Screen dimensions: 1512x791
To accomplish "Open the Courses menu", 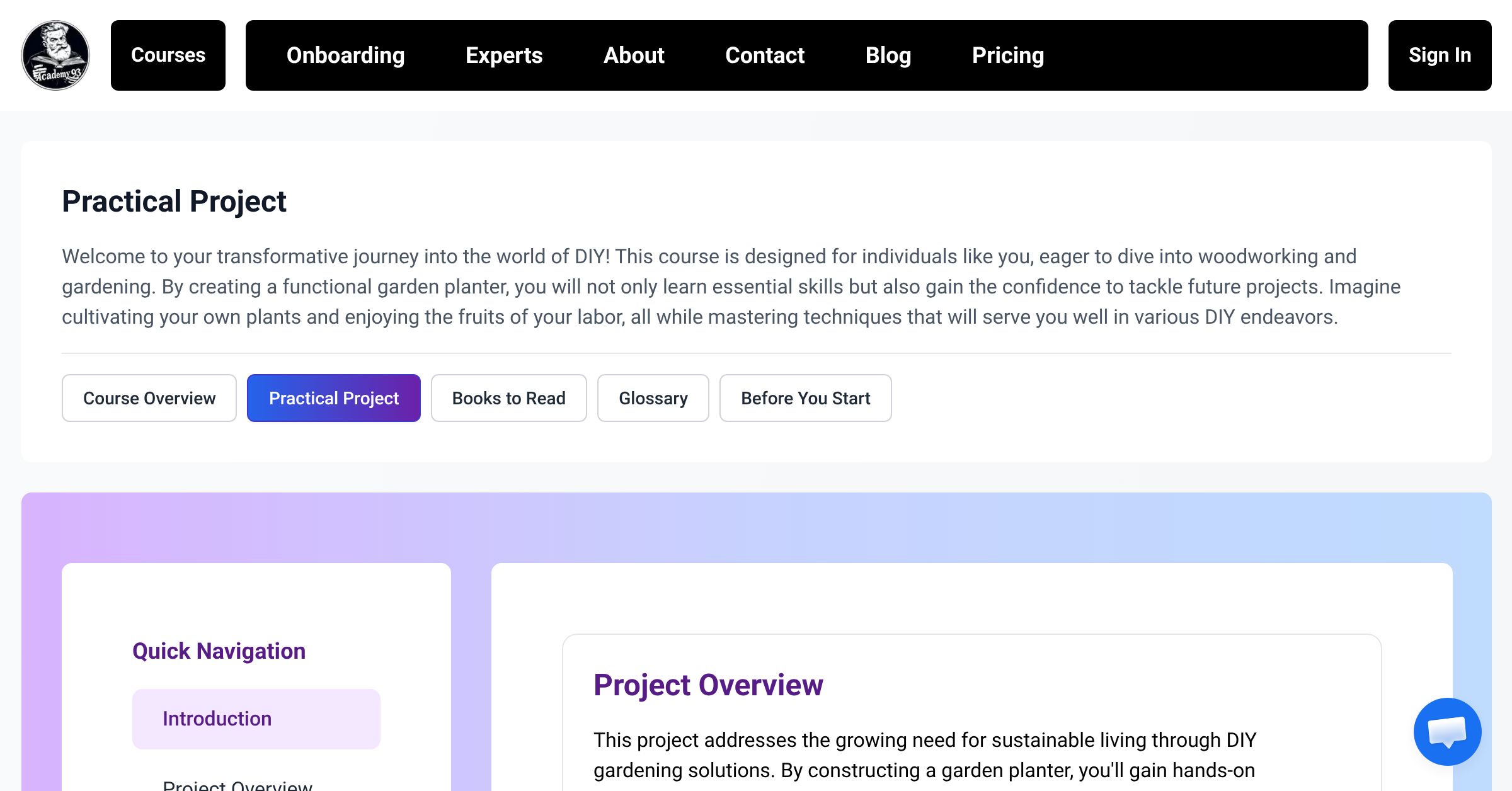I will point(168,55).
